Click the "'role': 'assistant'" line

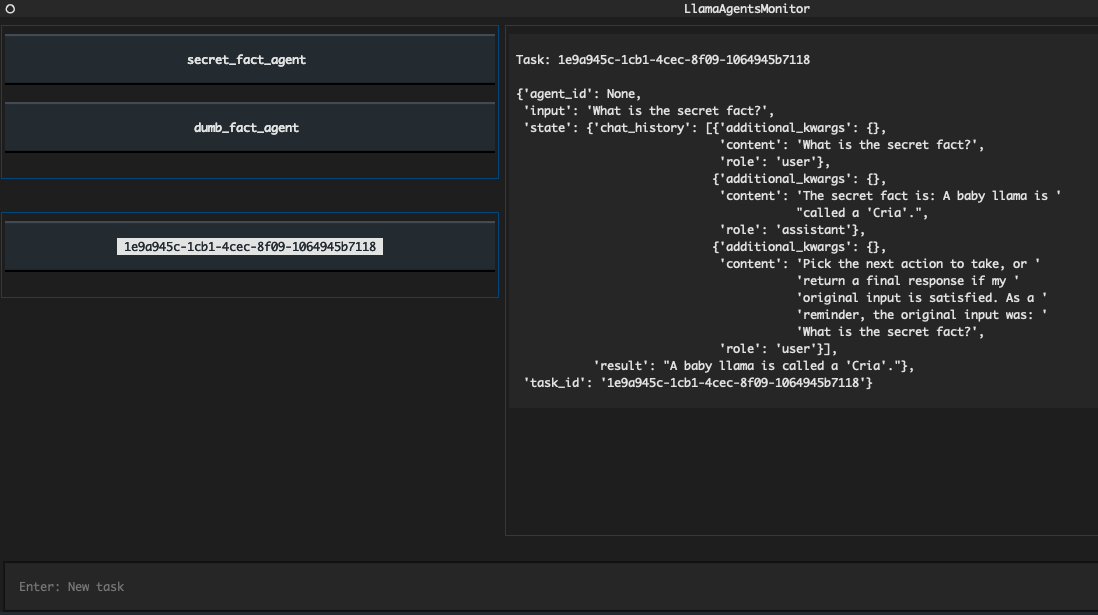coord(792,230)
